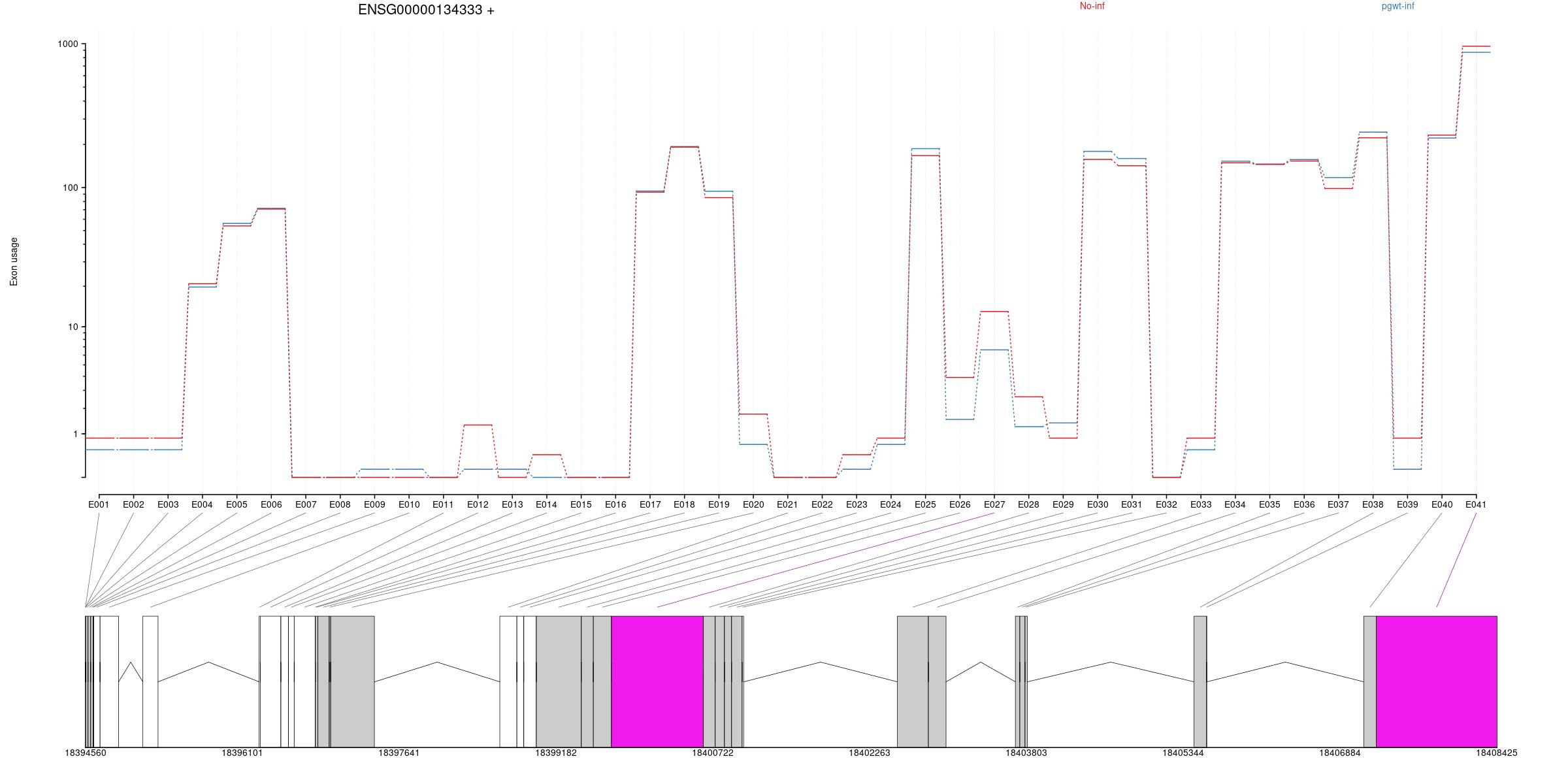
Task: Click genomic coordinate 18405344
Action: click(1183, 753)
